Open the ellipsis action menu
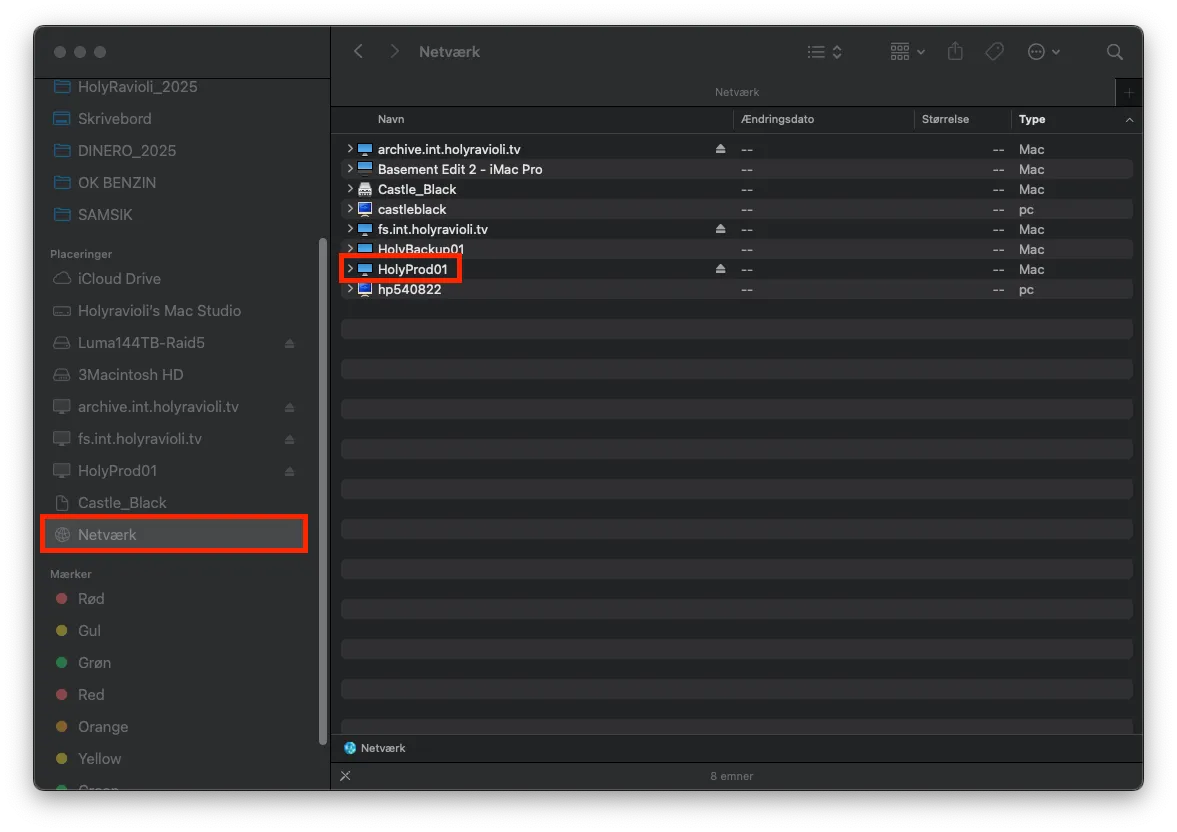The height and width of the screenshot is (832, 1177). tap(1043, 52)
